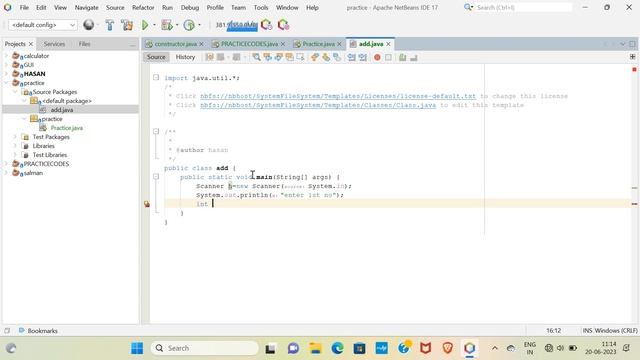640x360 pixels.
Task: Click the Shift Line Left icon
Action: tap(351, 57)
